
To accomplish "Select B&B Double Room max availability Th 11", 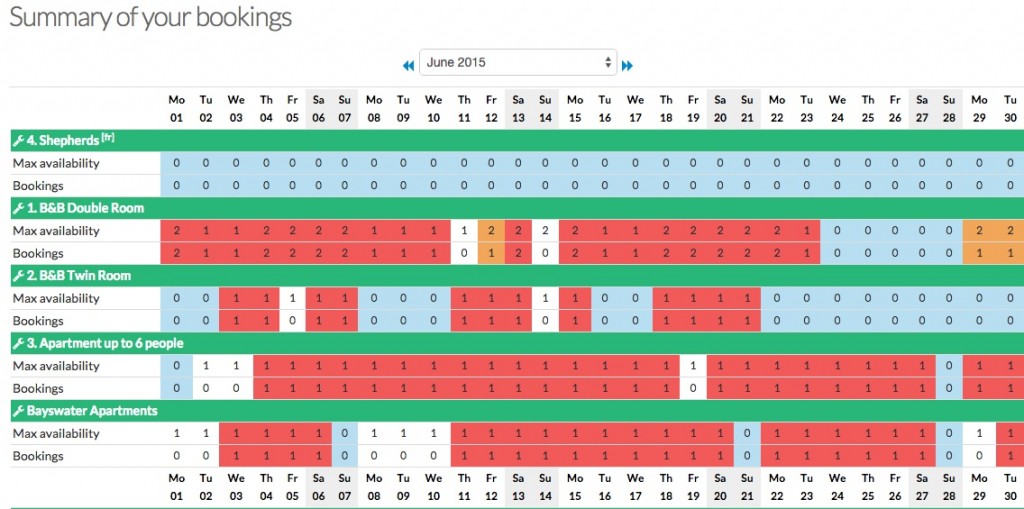I will [x=464, y=231].
